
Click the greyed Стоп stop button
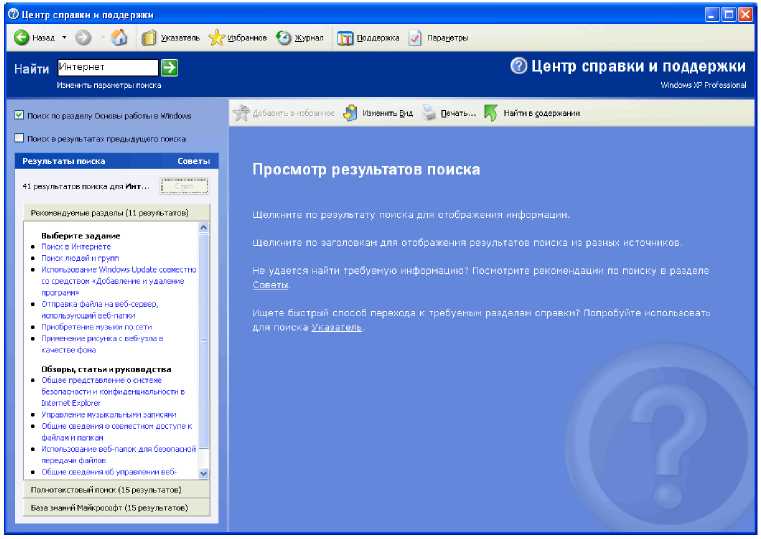184,186
